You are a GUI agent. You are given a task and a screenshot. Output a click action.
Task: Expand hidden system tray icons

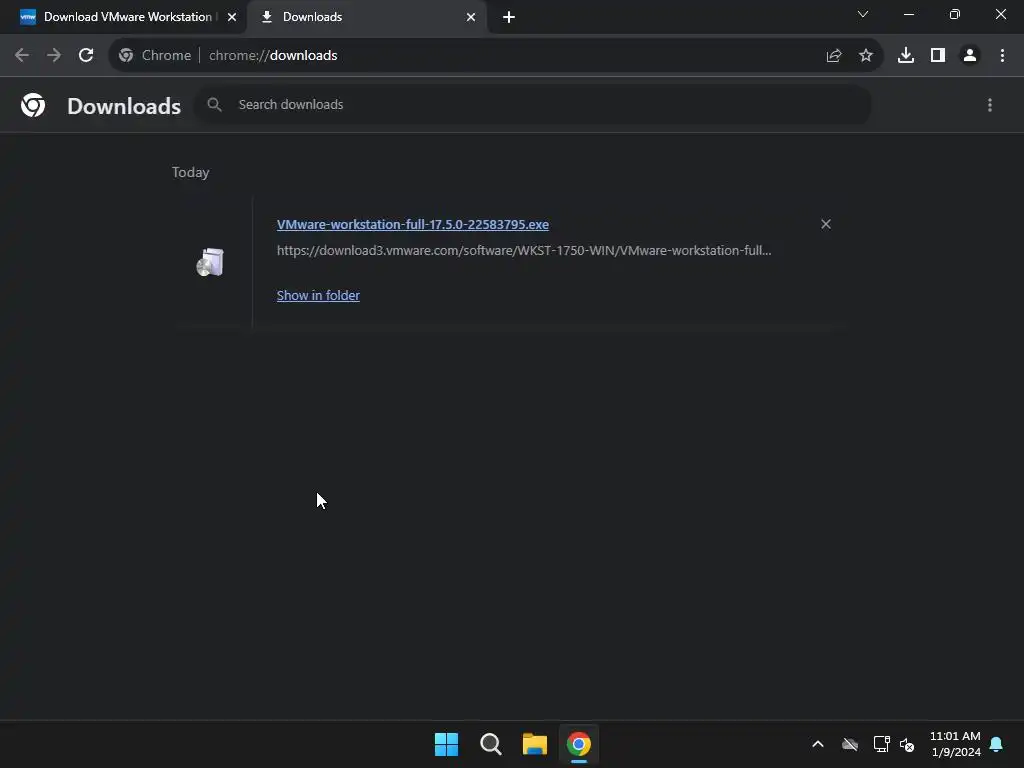(x=818, y=744)
